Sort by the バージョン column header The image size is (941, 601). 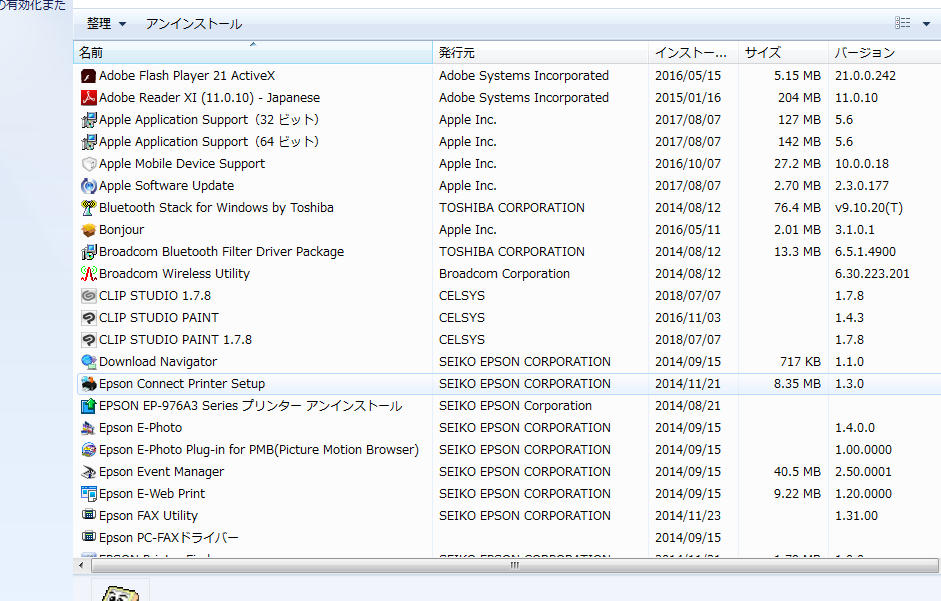click(x=880, y=52)
